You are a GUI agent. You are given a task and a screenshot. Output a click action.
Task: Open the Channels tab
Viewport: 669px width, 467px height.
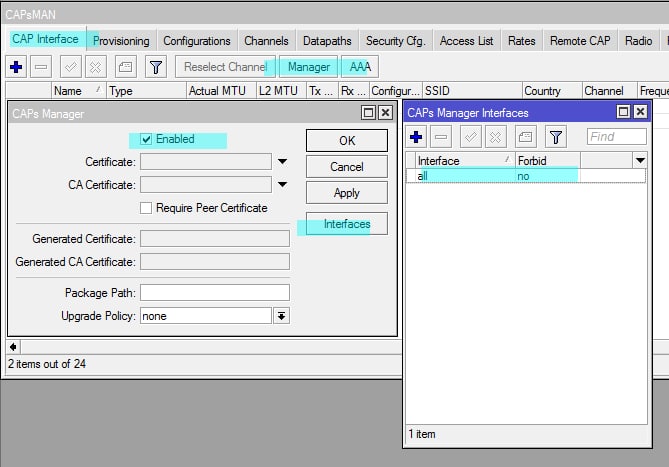[x=266, y=41]
